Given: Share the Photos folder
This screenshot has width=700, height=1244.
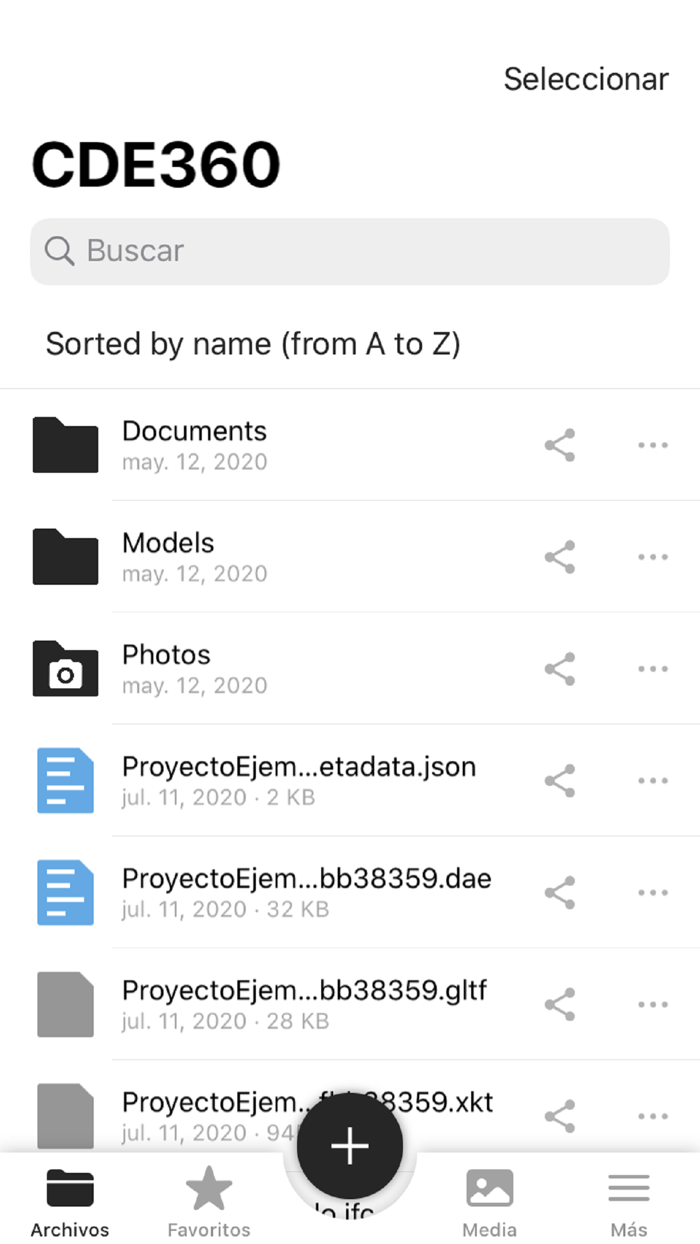Looking at the screenshot, I should [x=560, y=669].
